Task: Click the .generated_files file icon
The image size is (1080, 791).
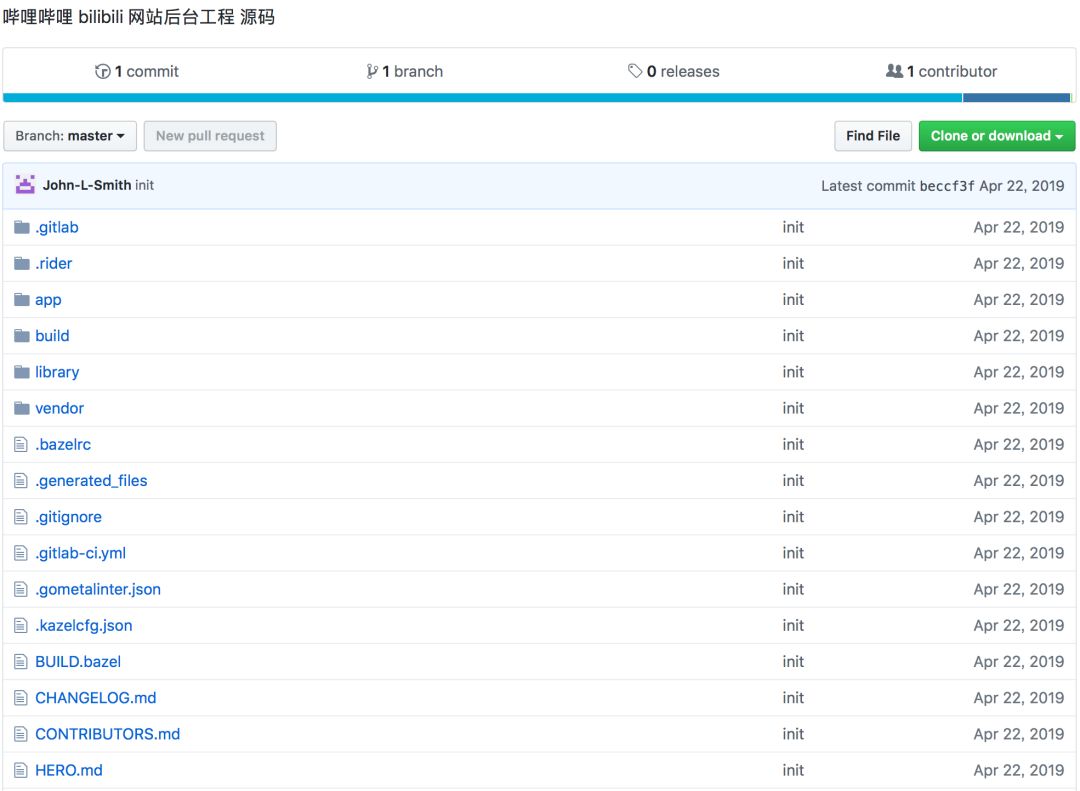Action: (x=21, y=481)
